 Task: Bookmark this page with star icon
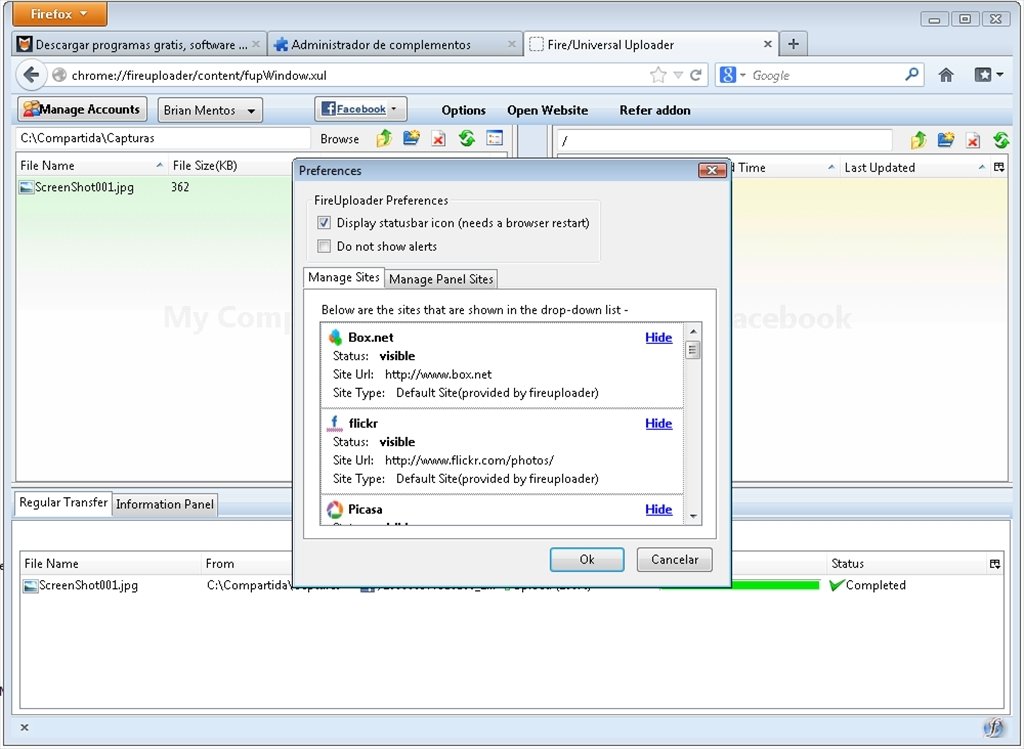658,75
